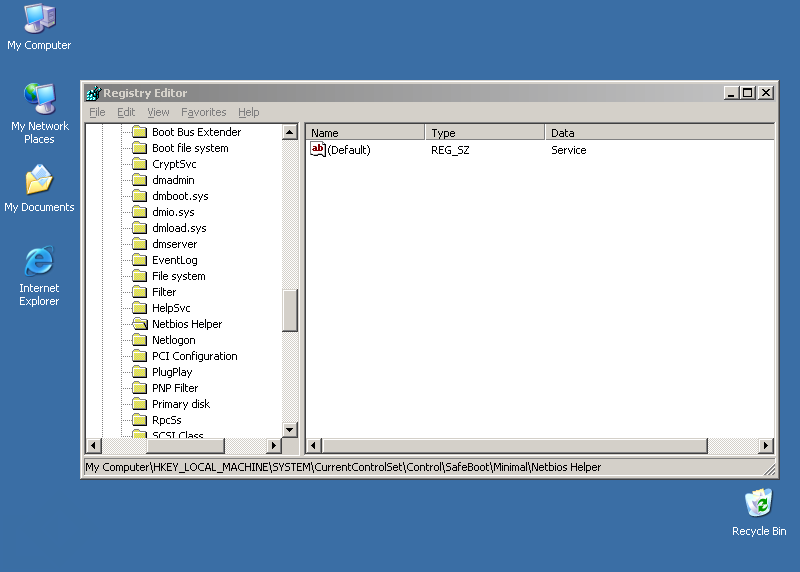Screen dimensions: 800x572
Task: Click the tree pane scroll up arrow
Action: pyautogui.click(x=290, y=133)
